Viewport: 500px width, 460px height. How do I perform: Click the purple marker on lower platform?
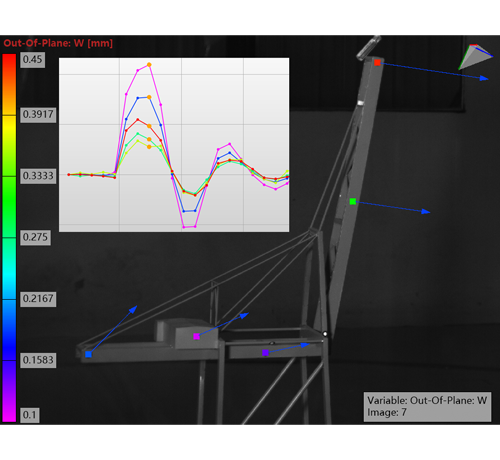click(265, 353)
